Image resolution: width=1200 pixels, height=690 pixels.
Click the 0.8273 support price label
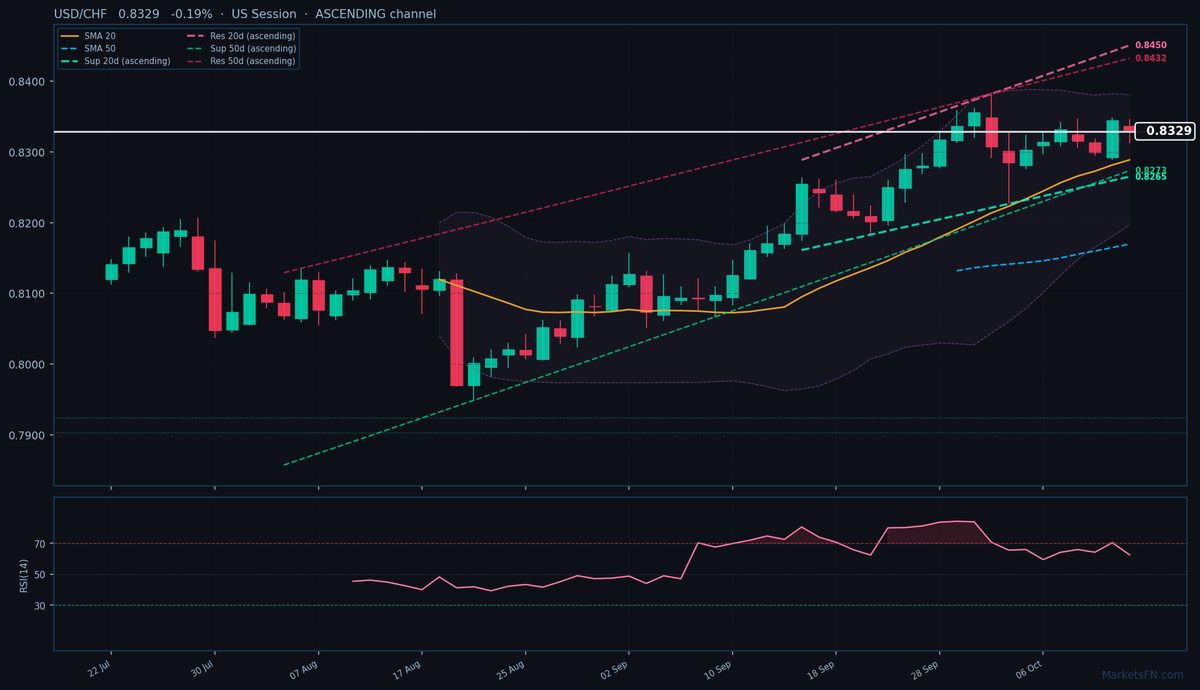pyautogui.click(x=1151, y=171)
